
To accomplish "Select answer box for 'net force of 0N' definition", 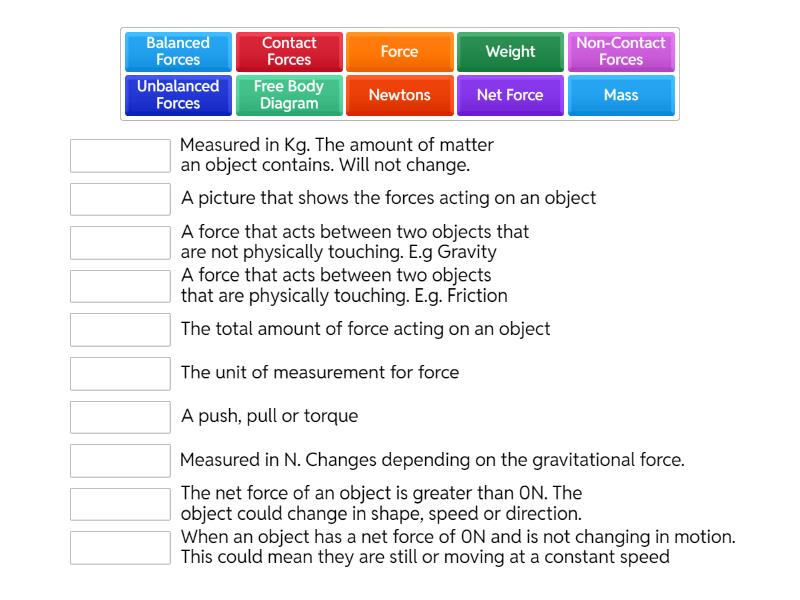I will click(120, 548).
